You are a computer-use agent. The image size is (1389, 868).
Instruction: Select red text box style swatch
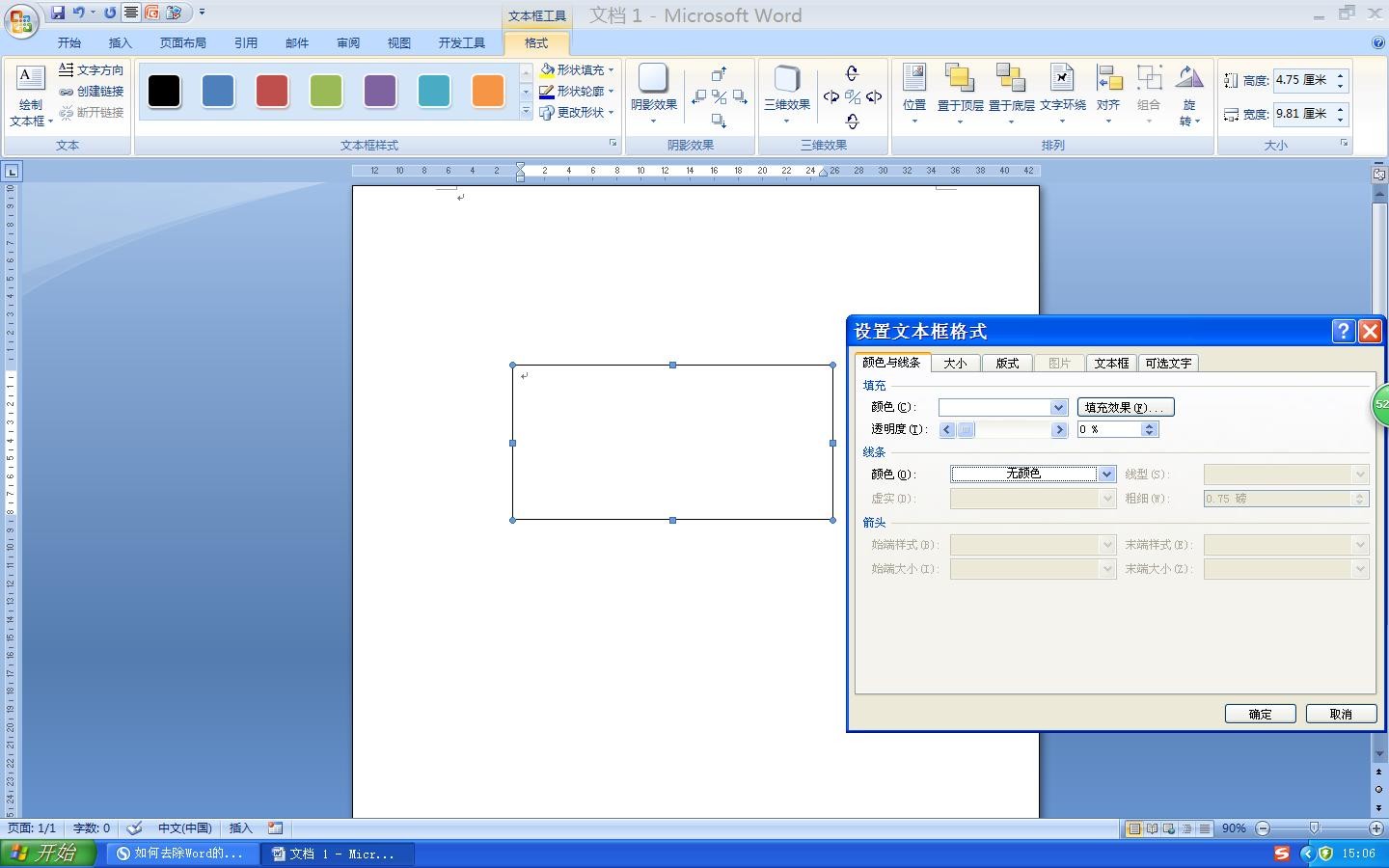click(272, 91)
